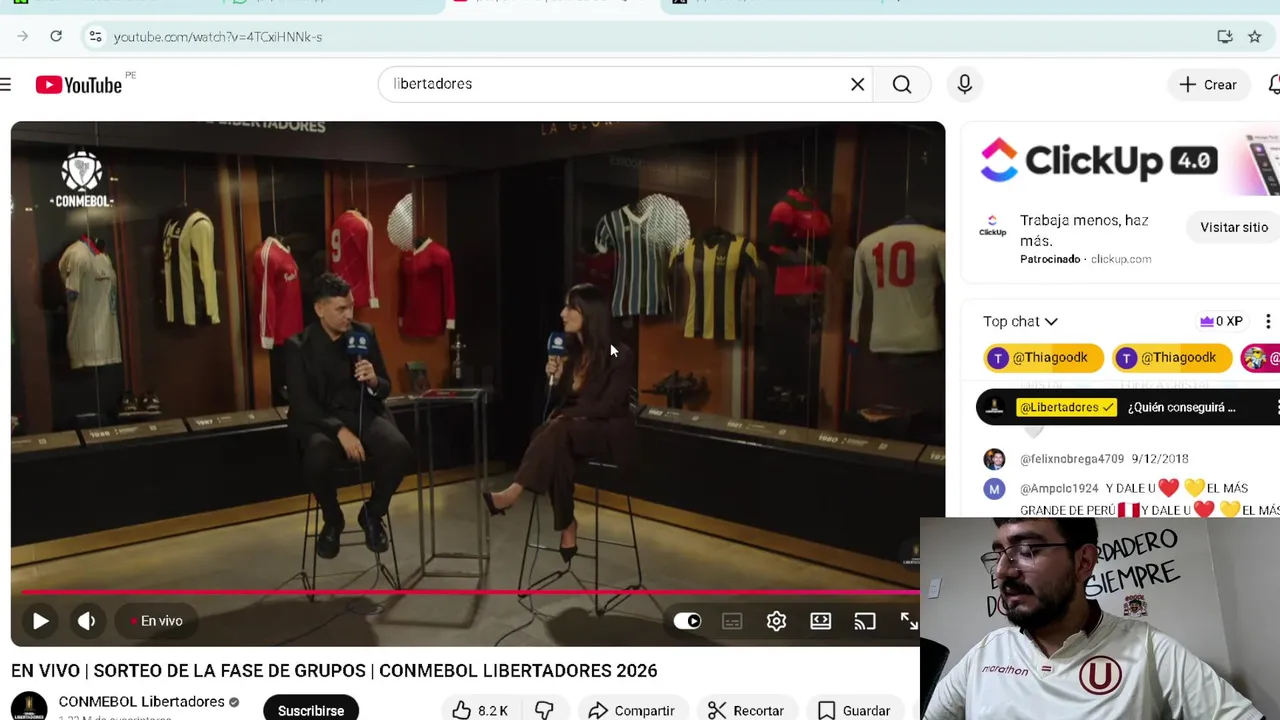The height and width of the screenshot is (720, 1280).
Task: Toggle subtitles in the player controls
Action: coord(732,621)
